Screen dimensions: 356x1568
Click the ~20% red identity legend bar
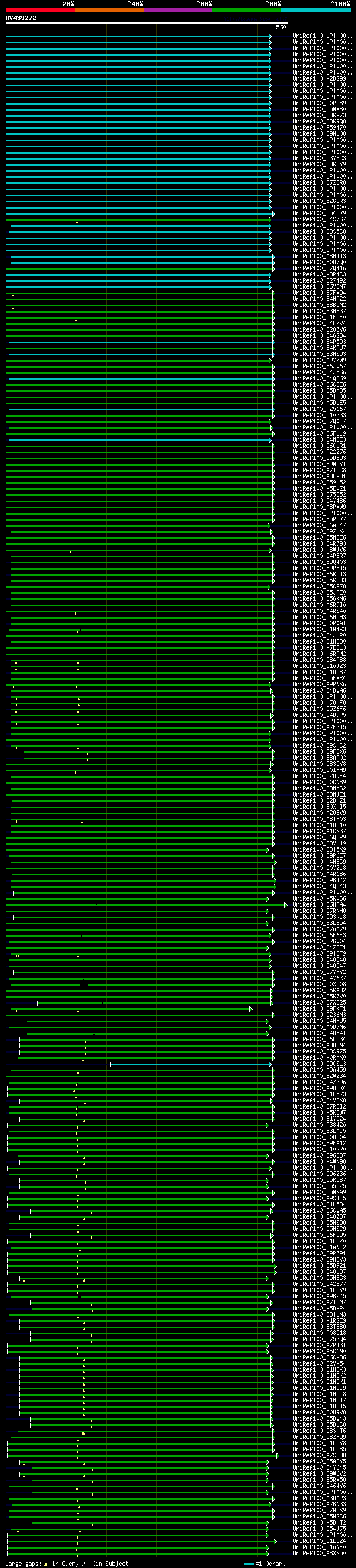pyautogui.click(x=39, y=10)
